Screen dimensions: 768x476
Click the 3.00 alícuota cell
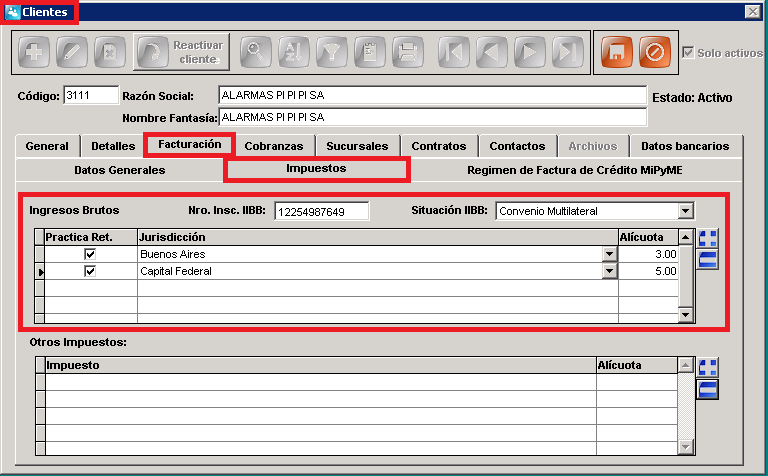pos(648,254)
